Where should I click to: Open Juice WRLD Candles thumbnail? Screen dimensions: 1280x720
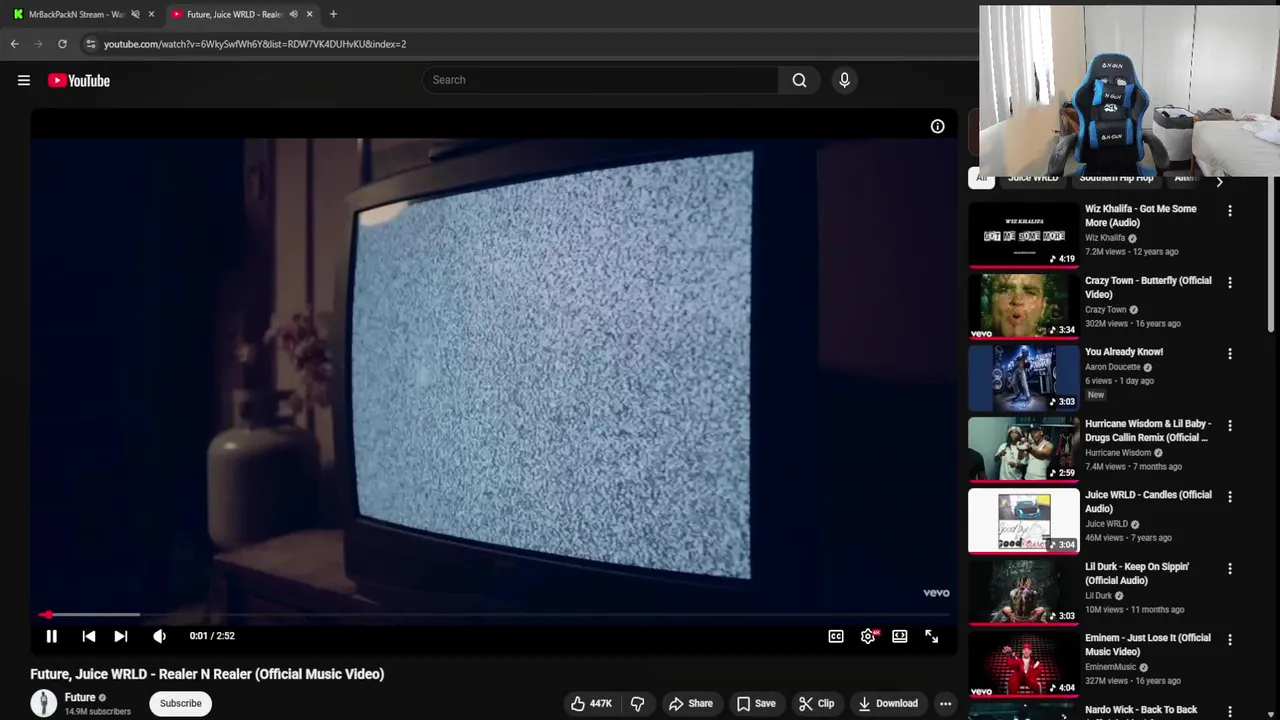(1024, 521)
